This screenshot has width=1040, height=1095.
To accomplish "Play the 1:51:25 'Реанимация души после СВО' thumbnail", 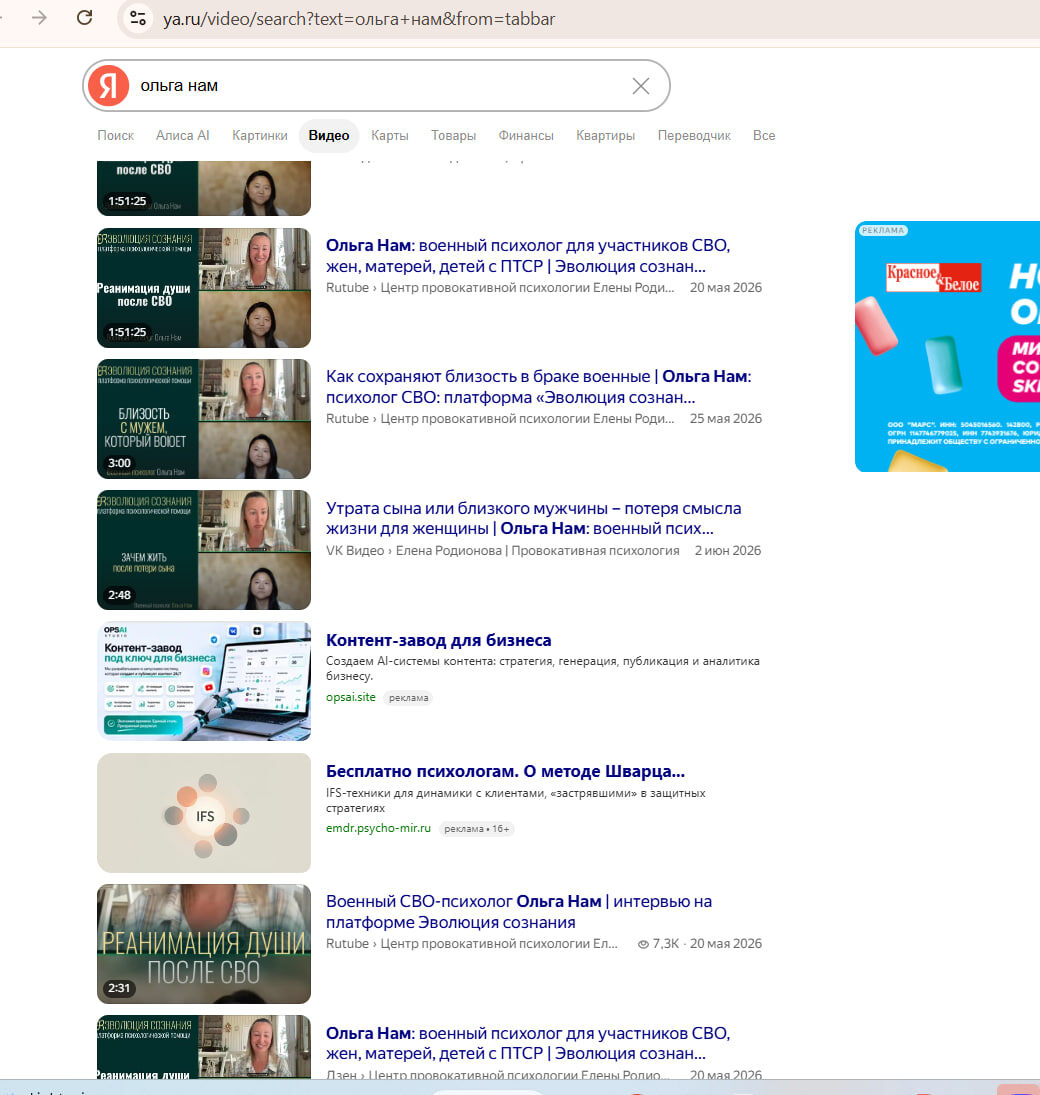I will pos(204,288).
